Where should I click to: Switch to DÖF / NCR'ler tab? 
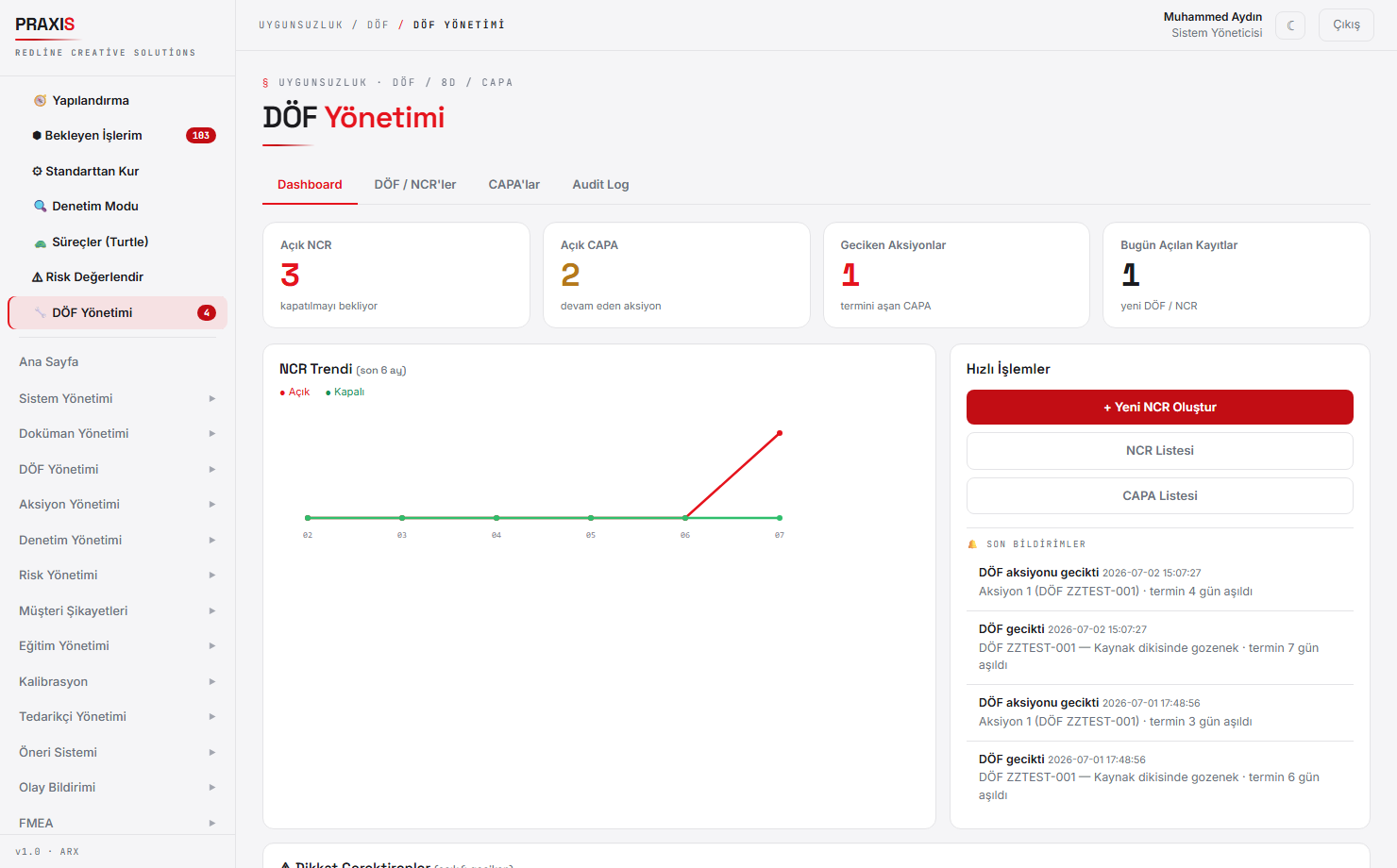(415, 185)
